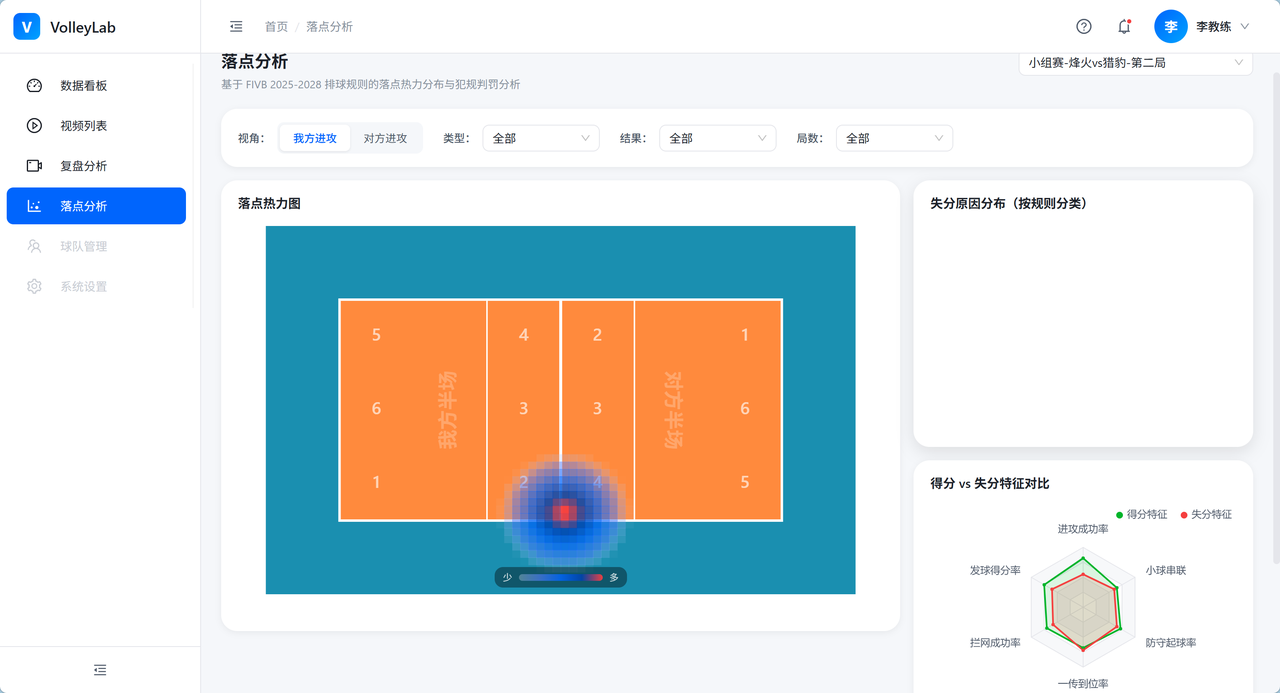
Task: Open 落点分析 menu item
Action: 96,206
